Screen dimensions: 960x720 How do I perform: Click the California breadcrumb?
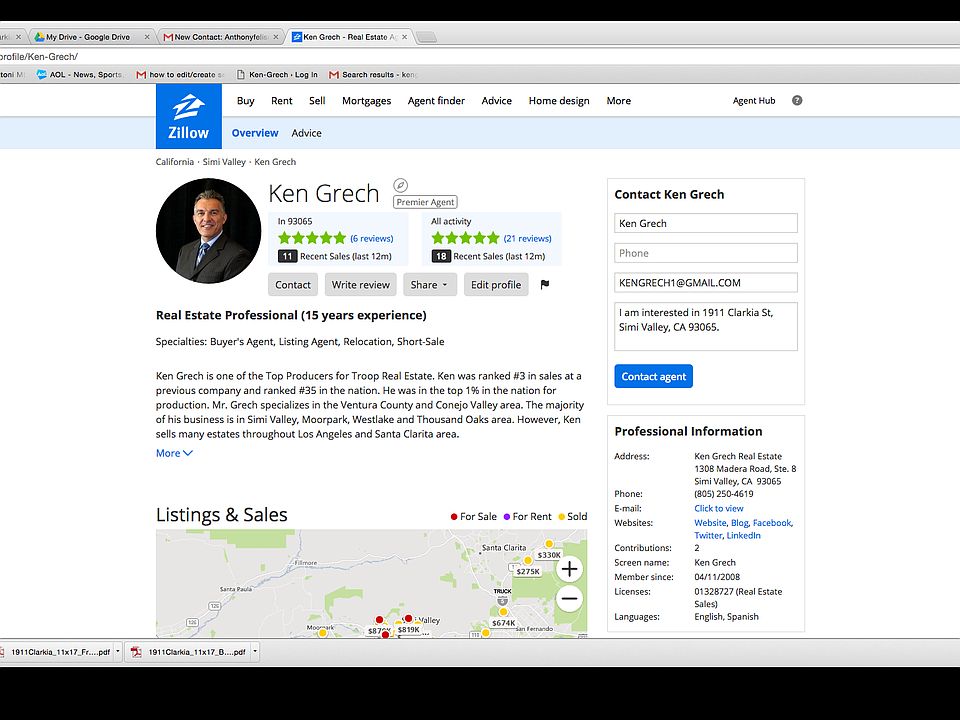tap(174, 162)
